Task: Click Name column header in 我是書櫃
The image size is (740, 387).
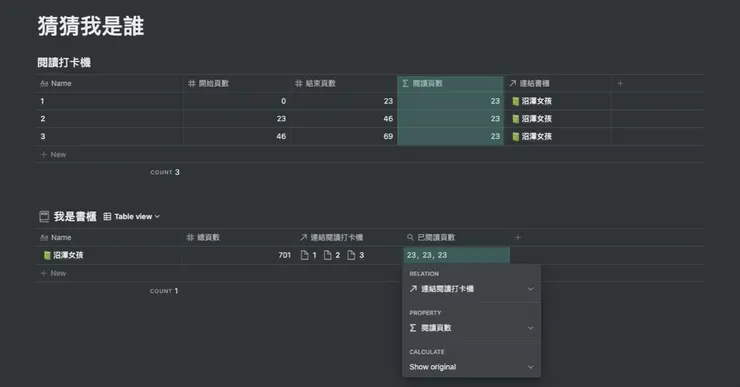Action: (x=109, y=237)
